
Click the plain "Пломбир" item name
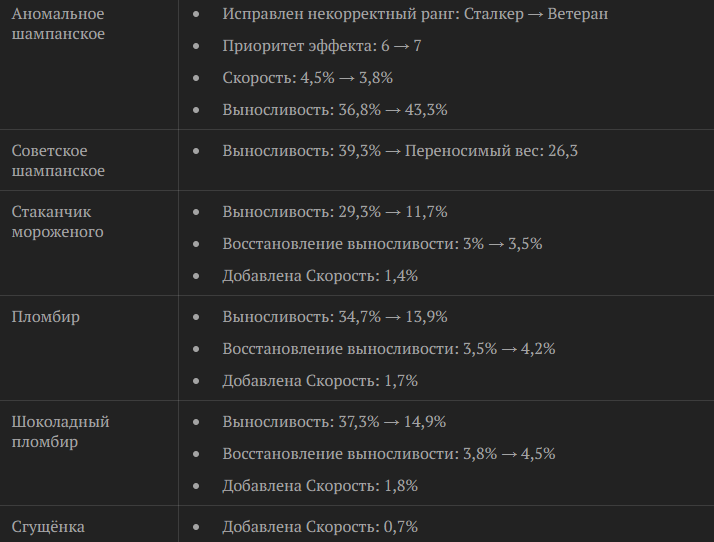(46, 317)
